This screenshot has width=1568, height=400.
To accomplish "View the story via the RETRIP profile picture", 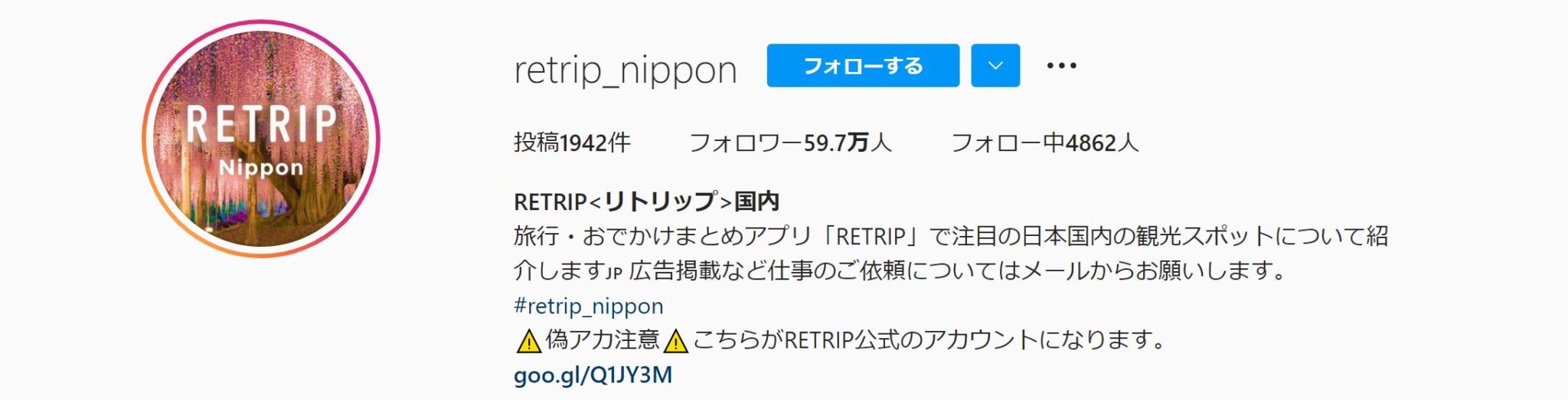I will (x=261, y=139).
